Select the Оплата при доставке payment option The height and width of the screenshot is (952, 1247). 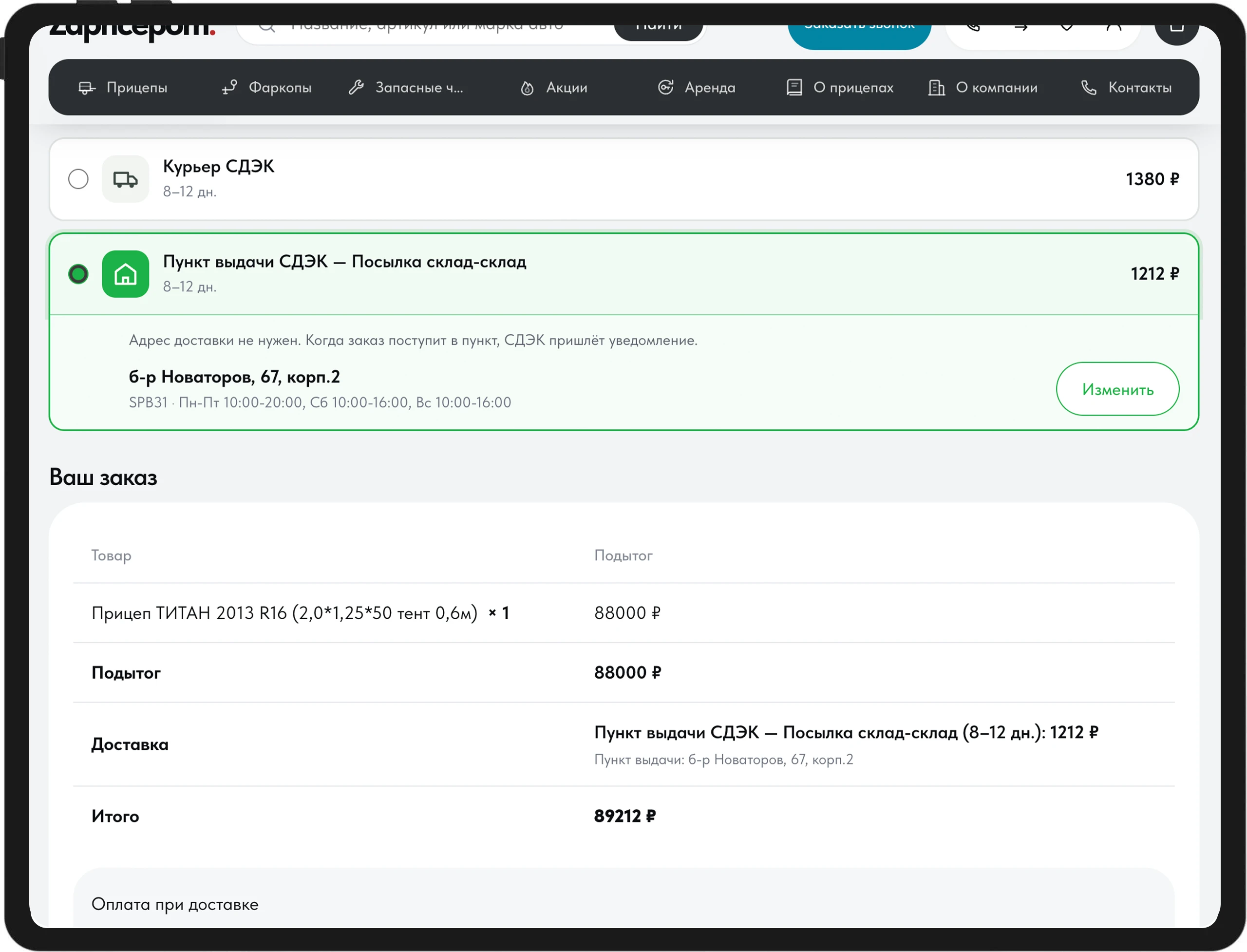click(174, 904)
